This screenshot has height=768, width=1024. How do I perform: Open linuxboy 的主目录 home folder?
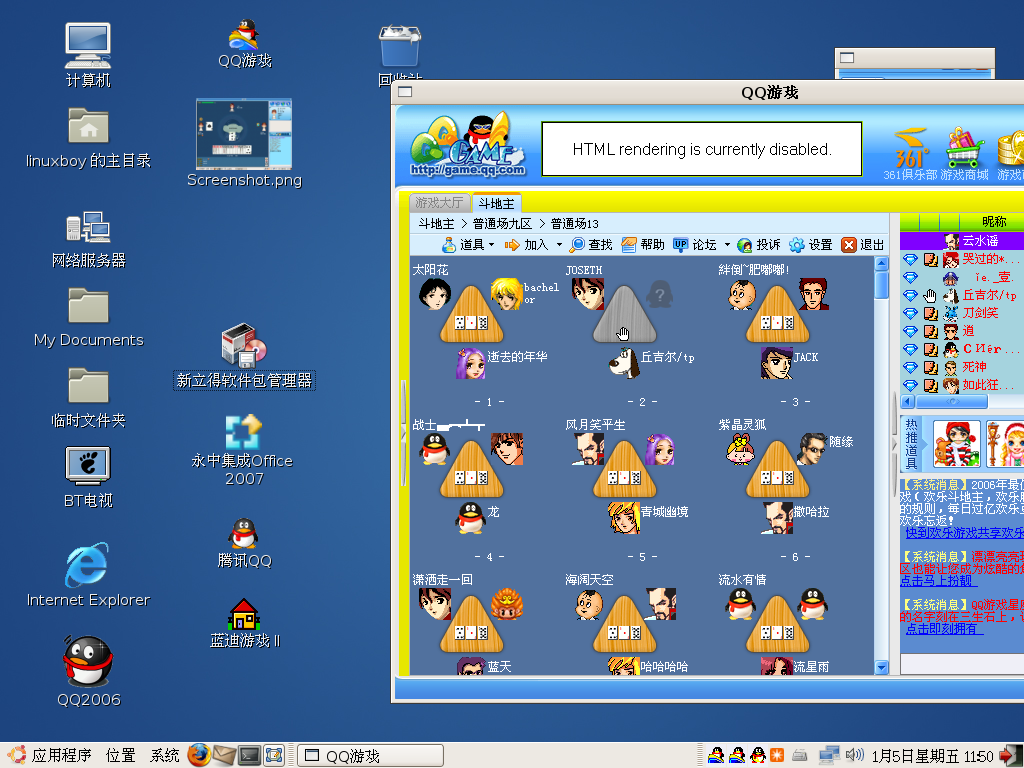click(x=88, y=138)
